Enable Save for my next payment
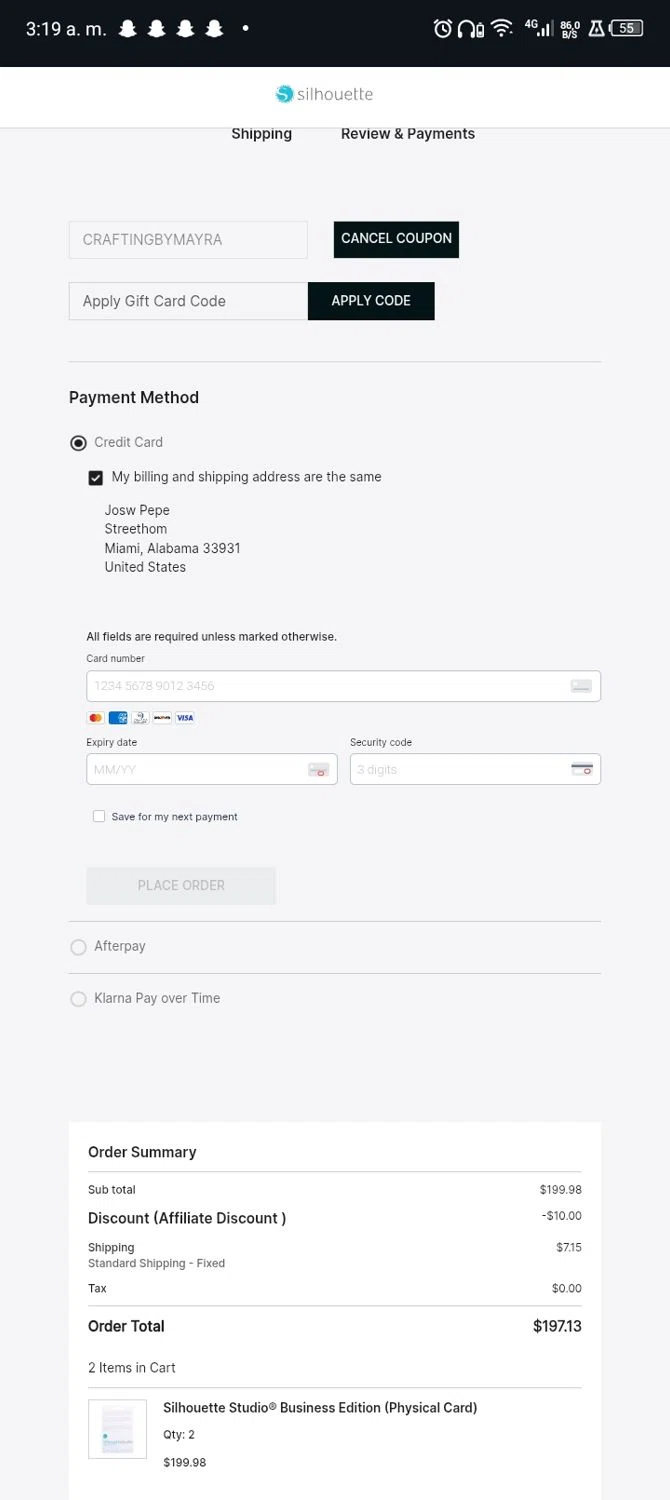This screenshot has height=1500, width=670. point(99,817)
